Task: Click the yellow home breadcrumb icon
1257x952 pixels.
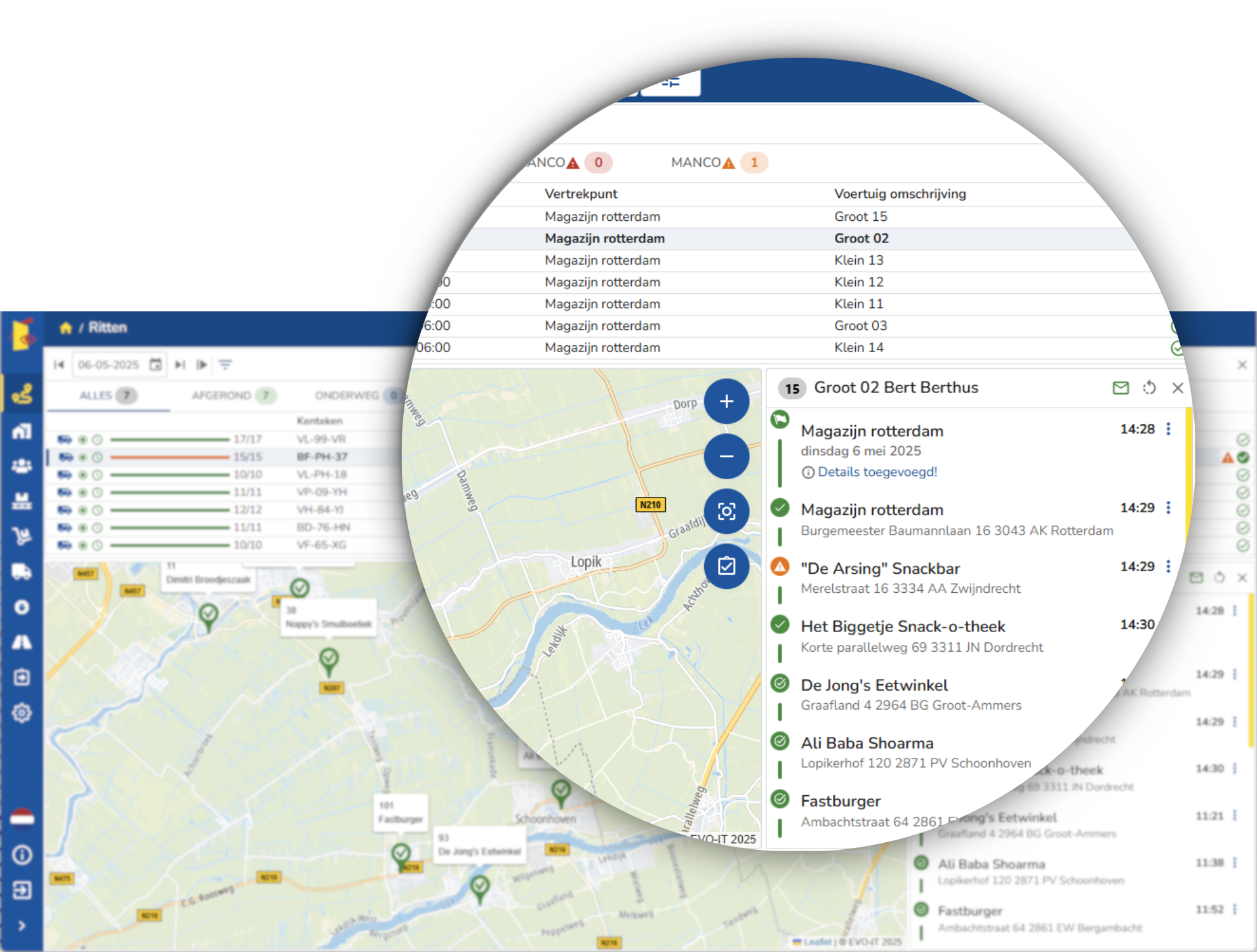Action: (65, 327)
